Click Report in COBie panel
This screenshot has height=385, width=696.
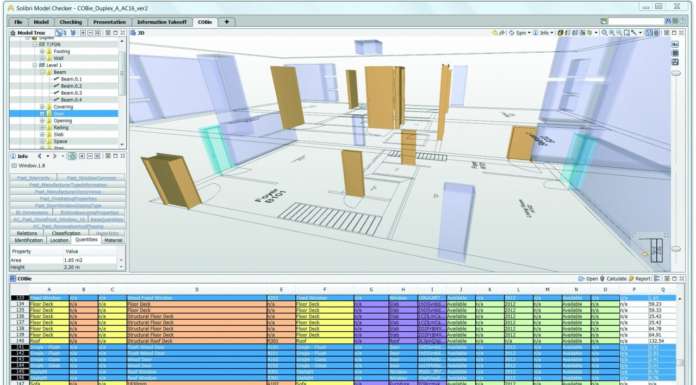pyautogui.click(x=640, y=278)
